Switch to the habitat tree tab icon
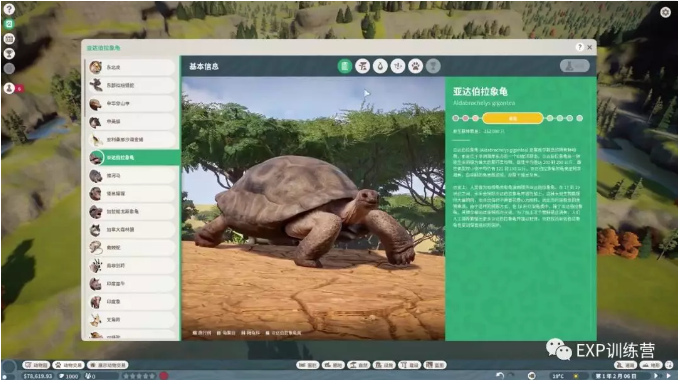The height and width of the screenshot is (380, 678). (x=362, y=66)
